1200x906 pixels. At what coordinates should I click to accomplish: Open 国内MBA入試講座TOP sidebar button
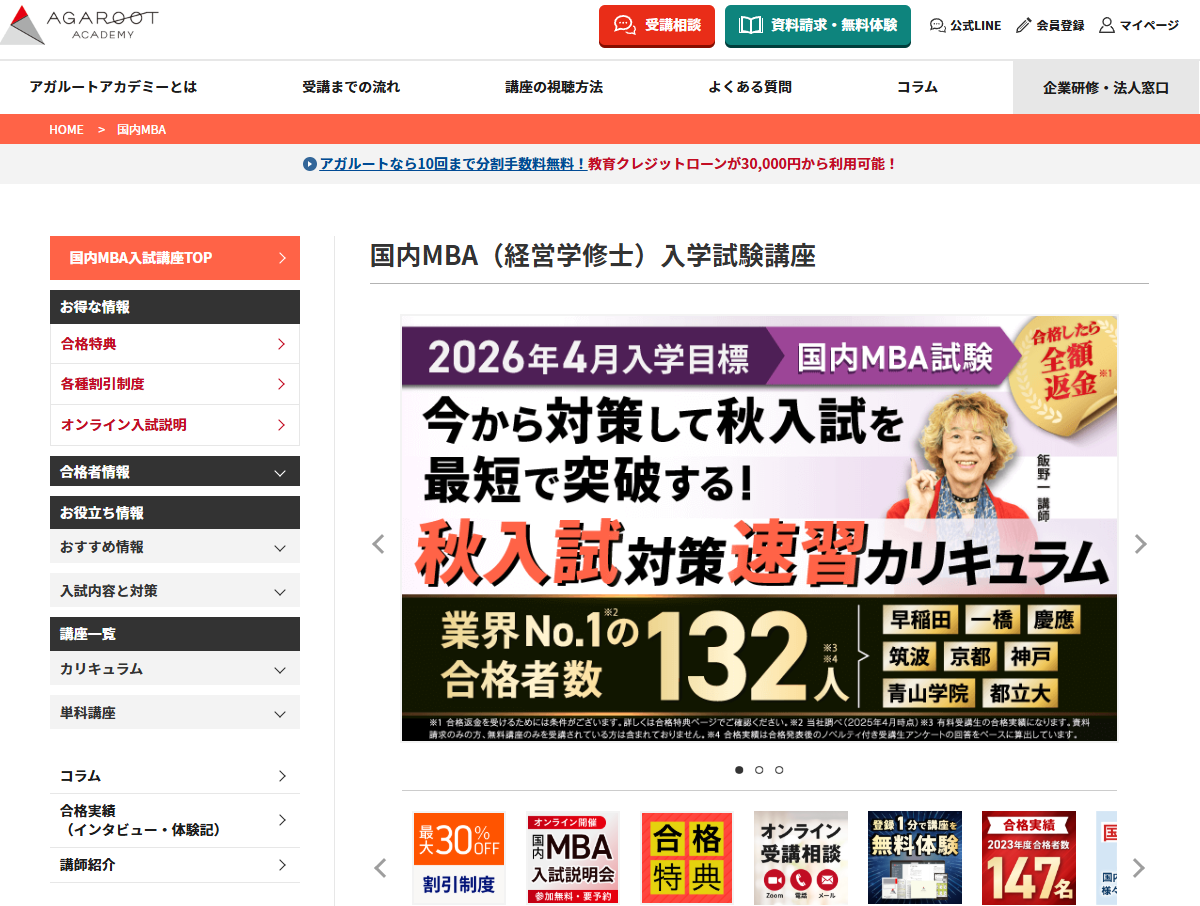[x=175, y=258]
